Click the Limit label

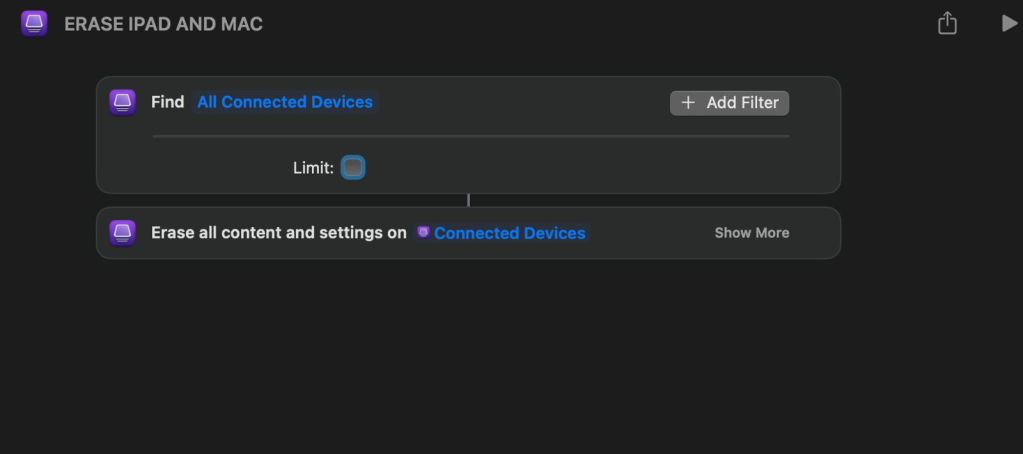pyautogui.click(x=313, y=168)
